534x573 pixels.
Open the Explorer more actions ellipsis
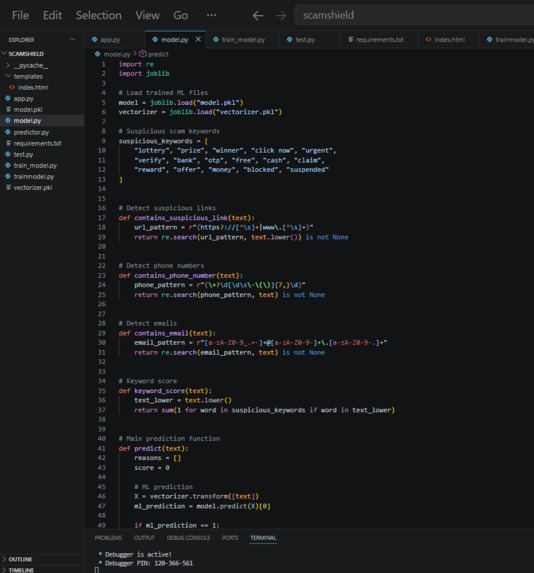point(72,39)
